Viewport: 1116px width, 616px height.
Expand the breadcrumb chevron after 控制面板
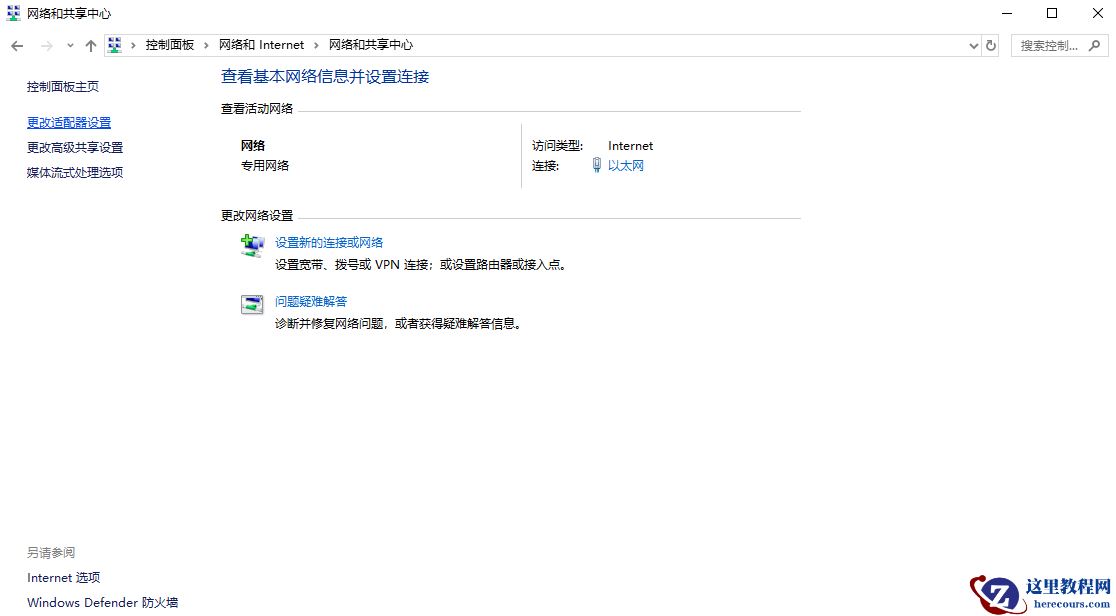click(x=206, y=45)
